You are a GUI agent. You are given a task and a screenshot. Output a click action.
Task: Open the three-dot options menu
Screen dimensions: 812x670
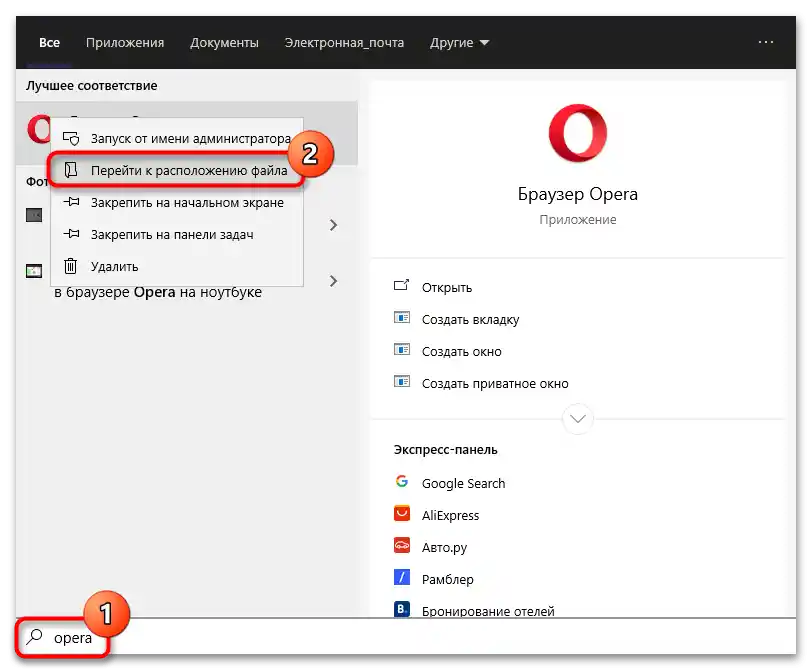pos(765,42)
